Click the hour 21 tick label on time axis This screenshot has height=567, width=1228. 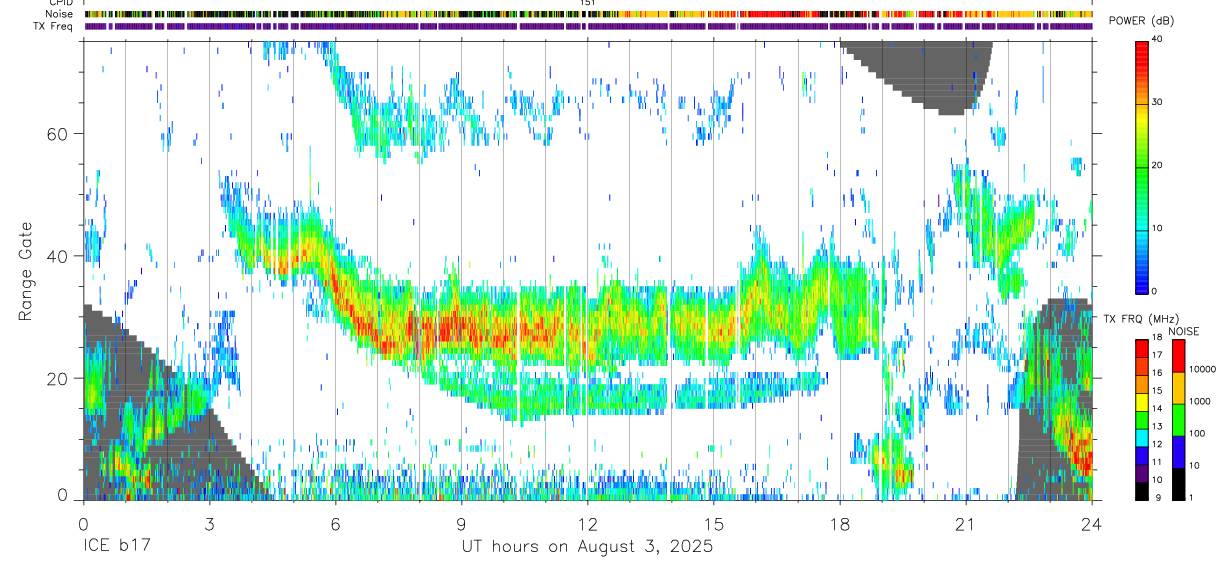[x=965, y=523]
